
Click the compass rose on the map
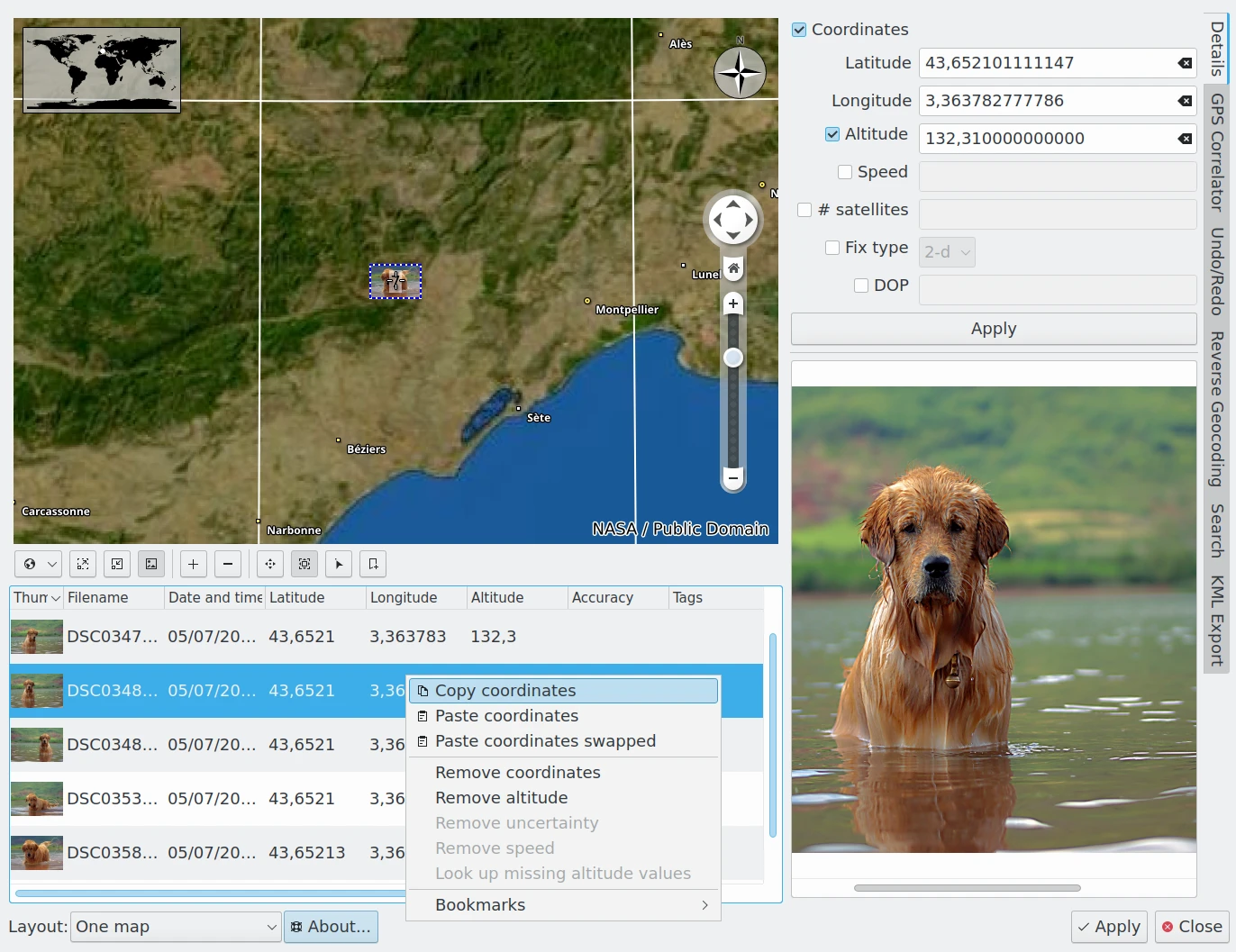pos(740,73)
